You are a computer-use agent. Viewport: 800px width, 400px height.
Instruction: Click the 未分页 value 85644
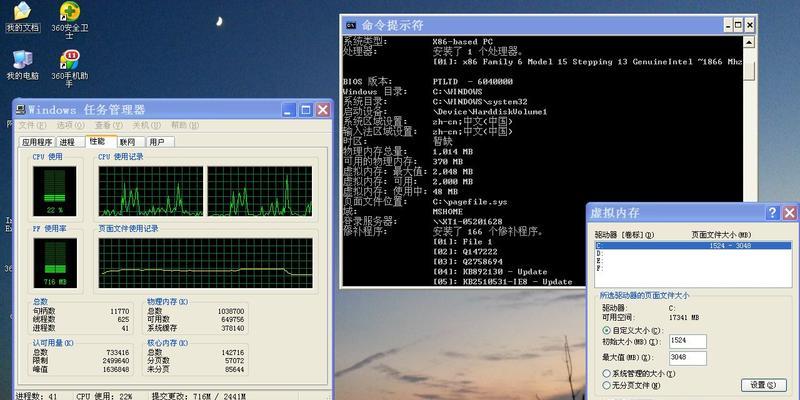pyautogui.click(x=234, y=369)
